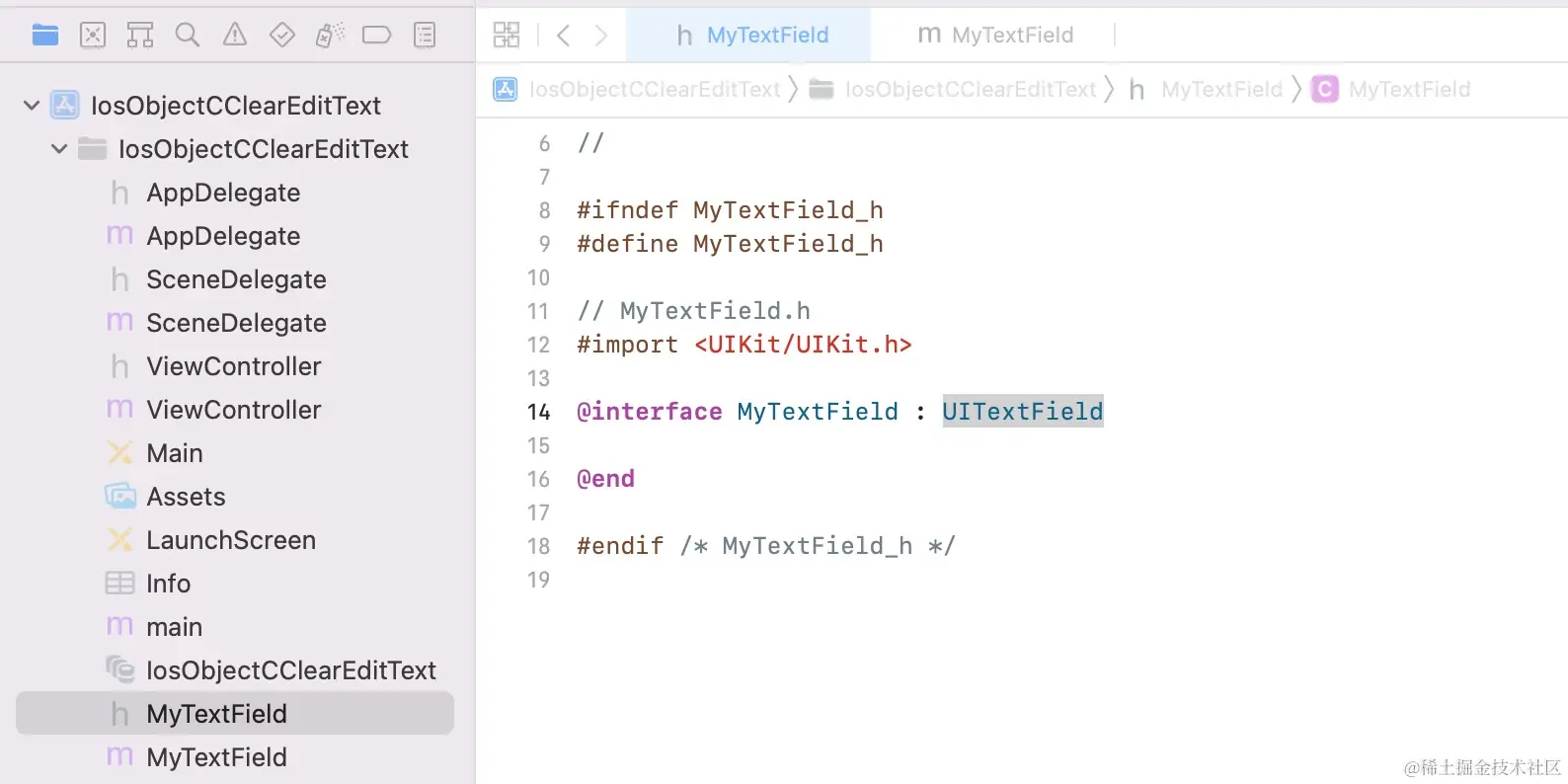Viewport: 1568px width, 784px height.
Task: Open the Symbol navigator
Action: point(140,36)
